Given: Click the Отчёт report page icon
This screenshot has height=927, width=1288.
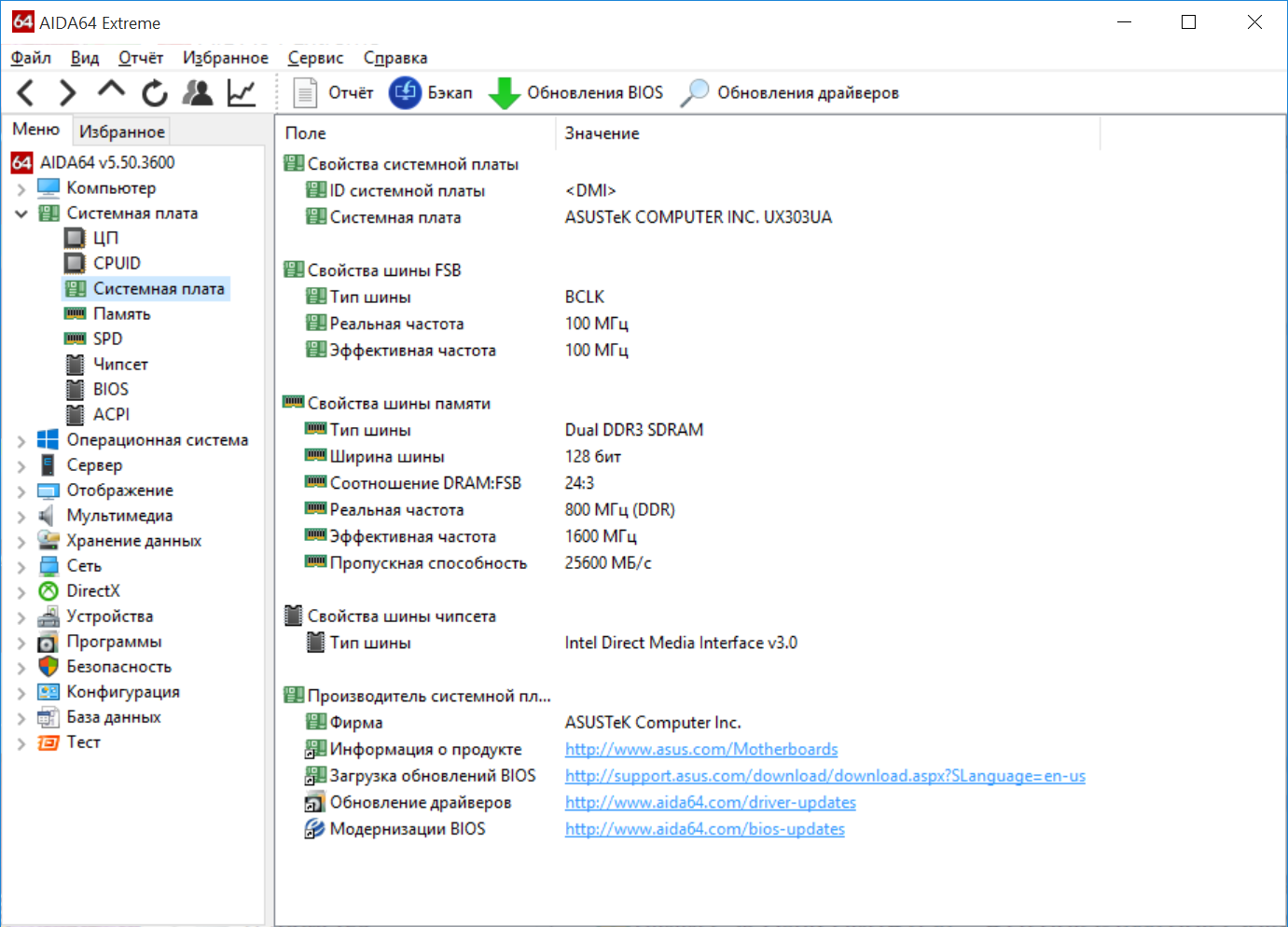Looking at the screenshot, I should [304, 92].
